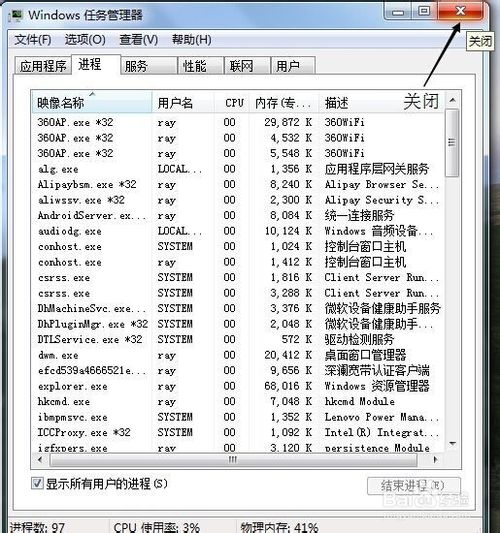Click the horizontal scrollbar left arrow
The height and width of the screenshot is (533, 500).
pos(40,460)
